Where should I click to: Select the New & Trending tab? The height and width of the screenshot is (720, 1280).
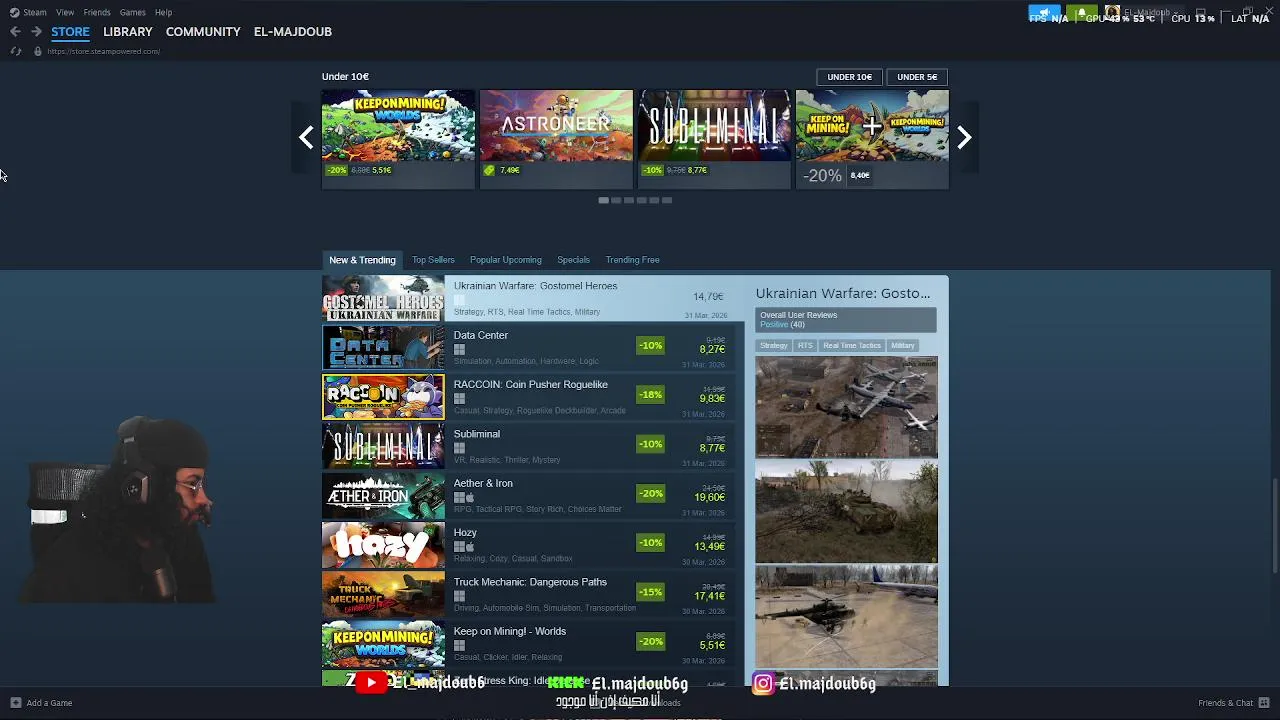pyautogui.click(x=362, y=260)
